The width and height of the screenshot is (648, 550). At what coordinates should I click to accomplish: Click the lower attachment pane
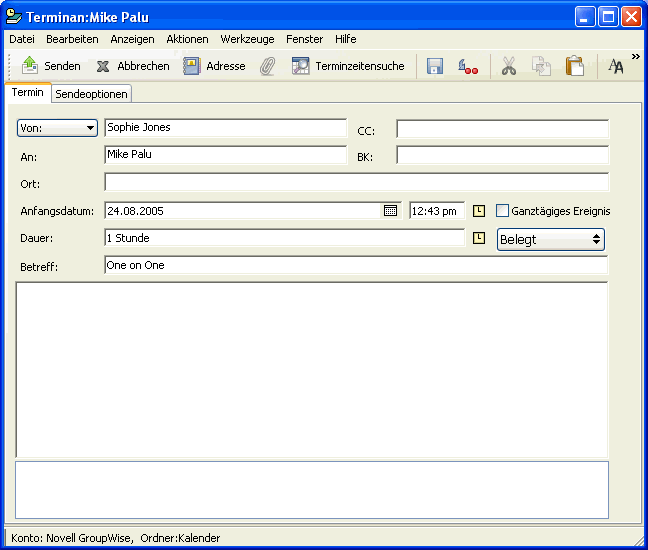[312, 490]
